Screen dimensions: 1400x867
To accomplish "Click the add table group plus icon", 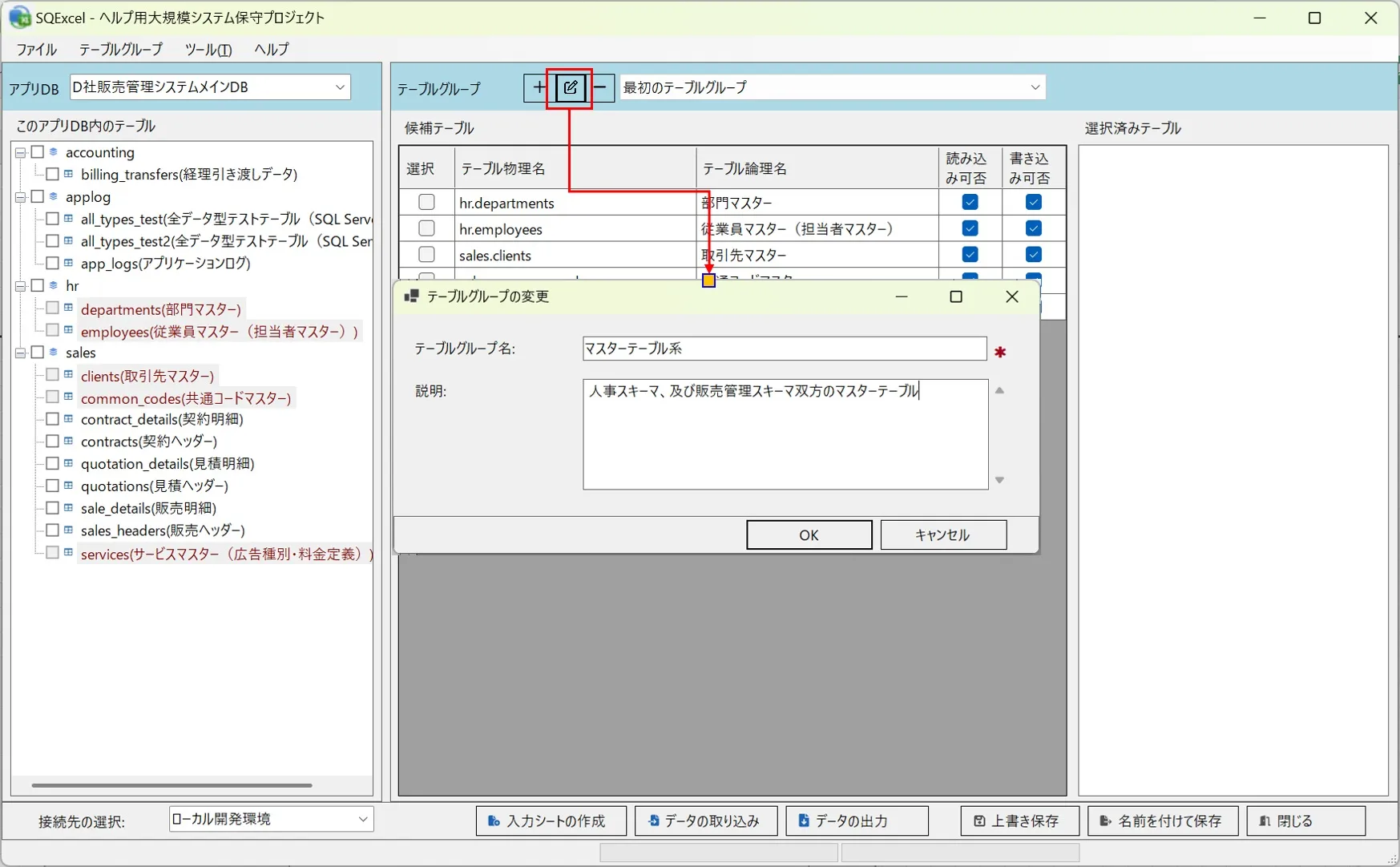I will (539, 87).
